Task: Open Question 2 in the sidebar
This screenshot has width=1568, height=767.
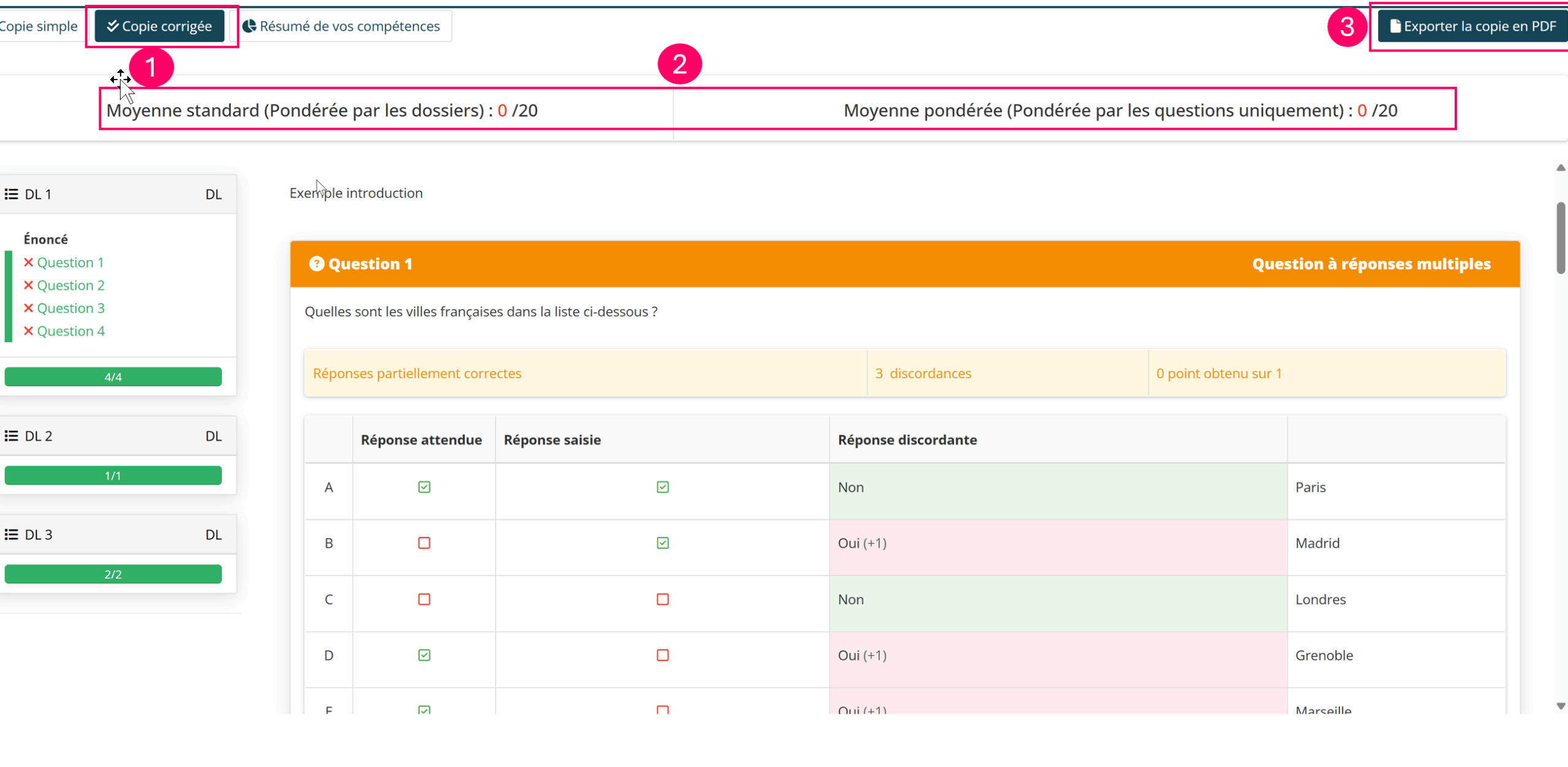Action: [x=70, y=285]
